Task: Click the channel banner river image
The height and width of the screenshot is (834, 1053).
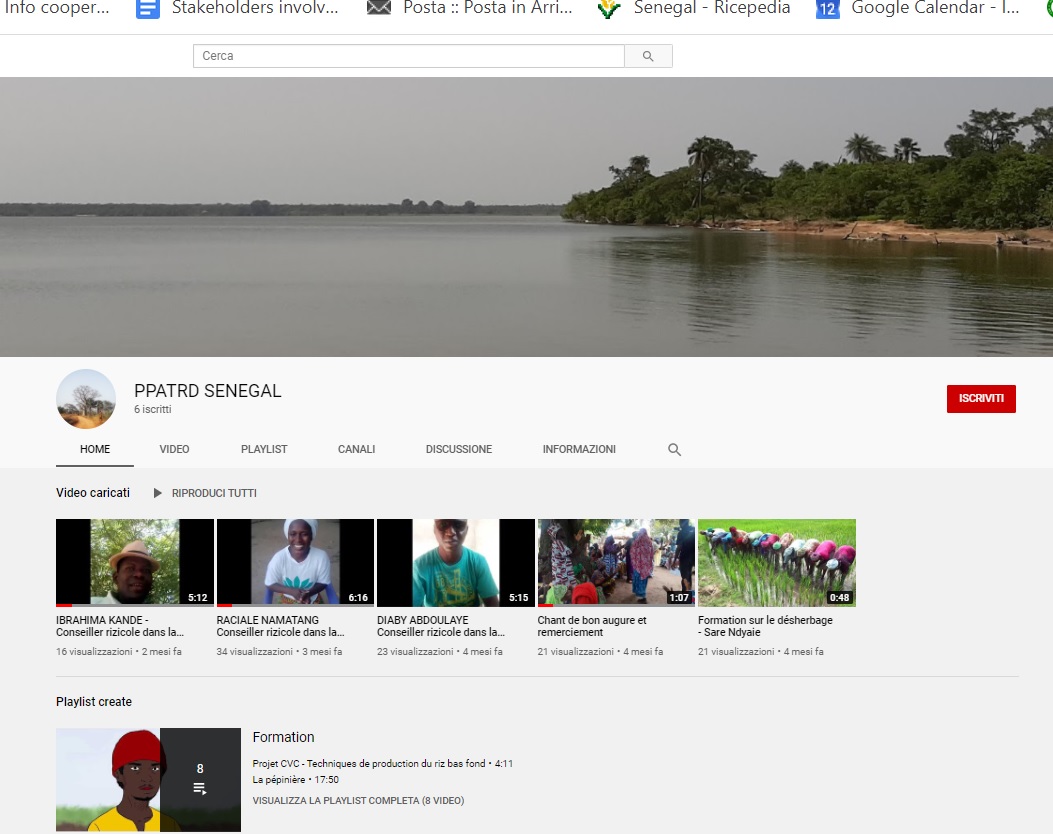Action: coord(526,217)
